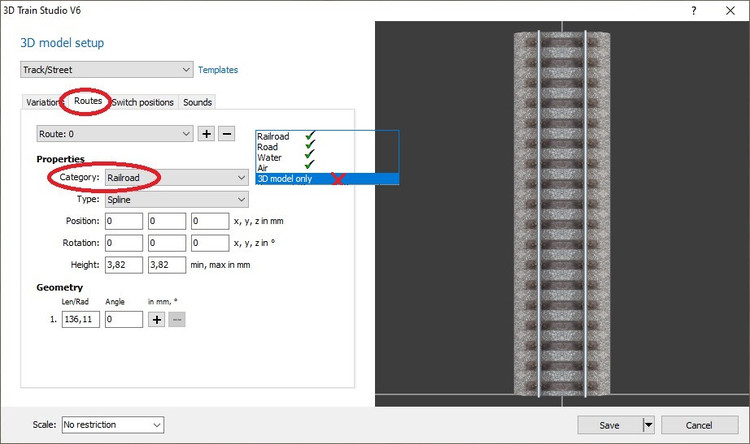Screen dimensions: 750x444
Task: Open the Save button dropdown arrow
Action: 648,425
